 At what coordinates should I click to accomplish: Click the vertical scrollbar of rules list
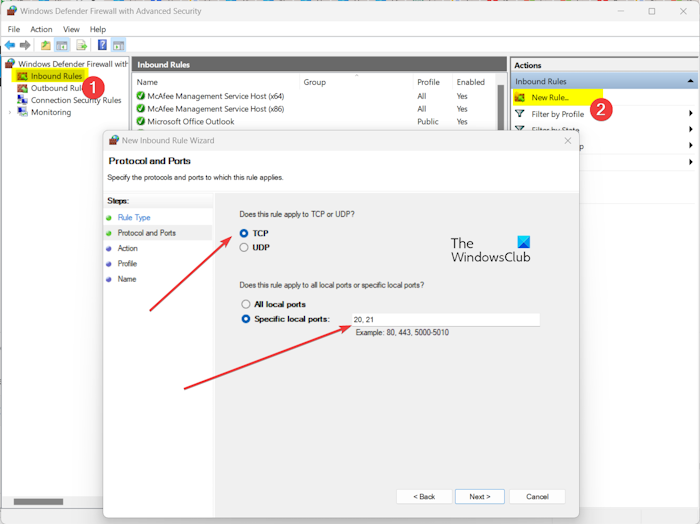[x=501, y=106]
